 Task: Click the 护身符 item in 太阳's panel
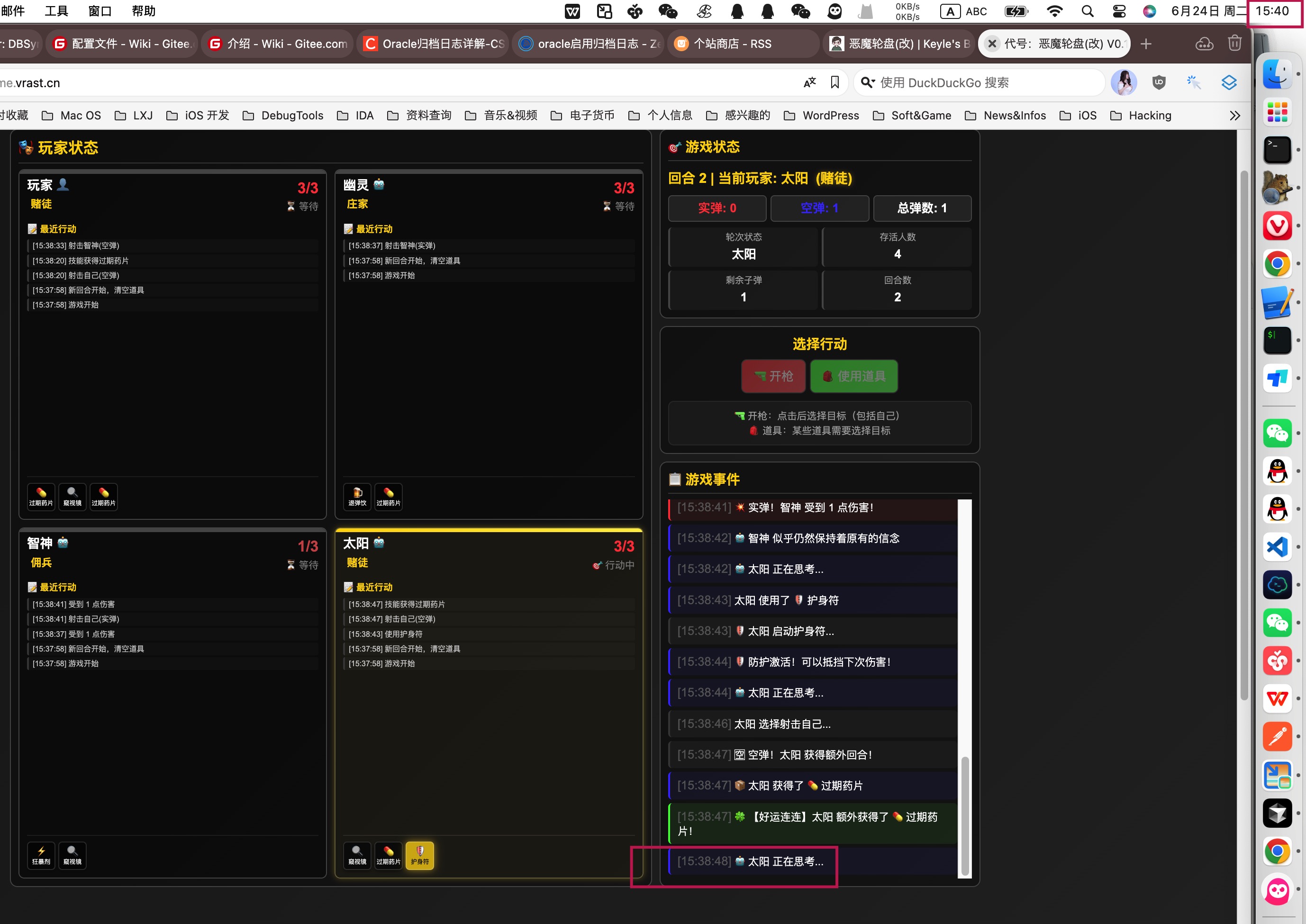click(x=419, y=855)
